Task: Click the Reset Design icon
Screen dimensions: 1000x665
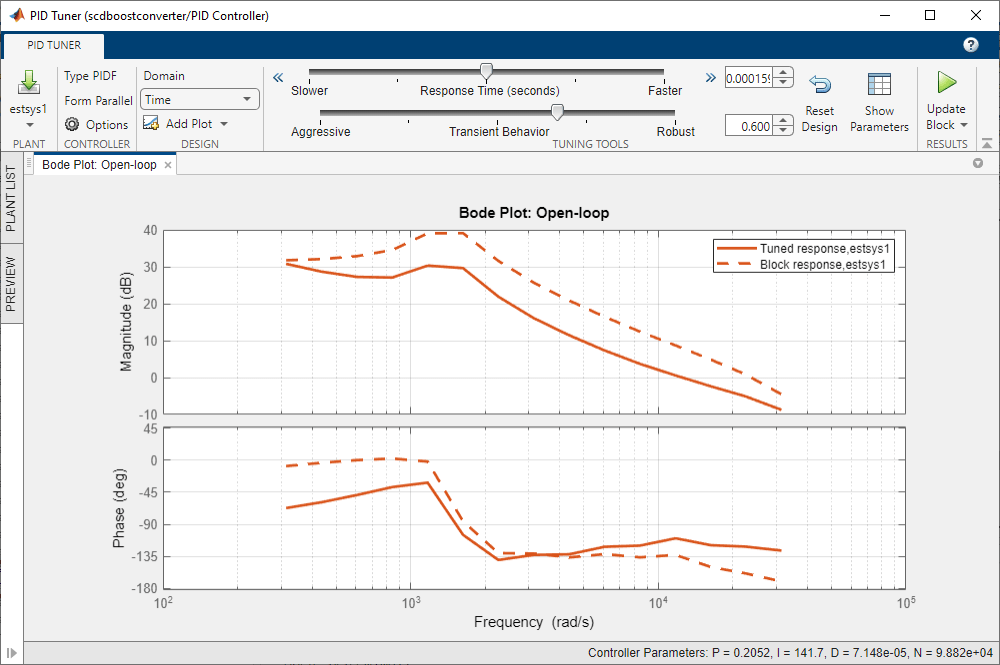Action: 820,84
